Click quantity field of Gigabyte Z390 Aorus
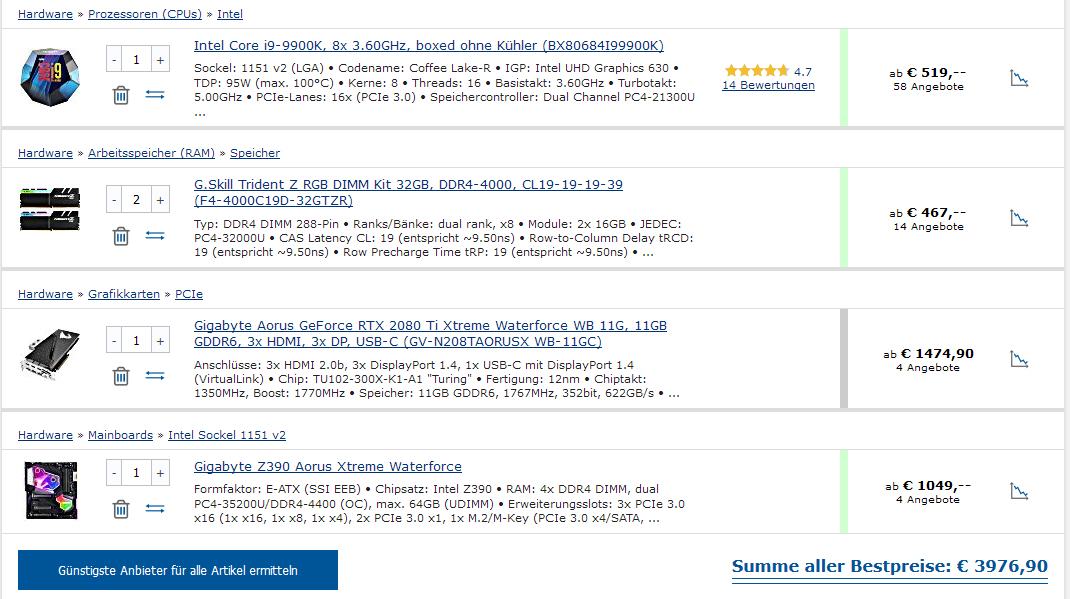1070x599 pixels. (136, 473)
